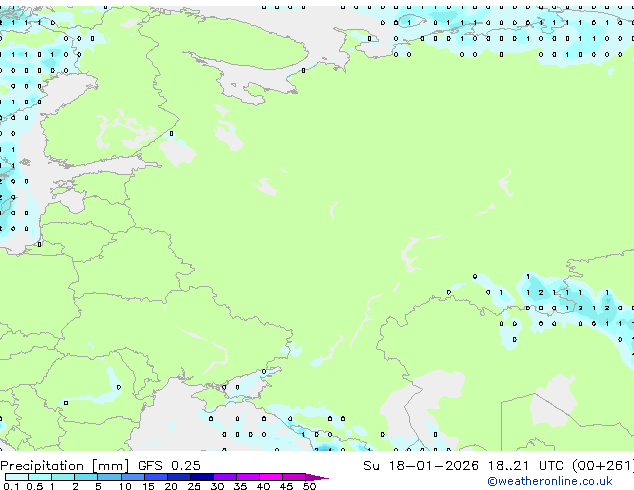
Task: Click the 2–5 mm legend swatch
Action: [x=86, y=477]
